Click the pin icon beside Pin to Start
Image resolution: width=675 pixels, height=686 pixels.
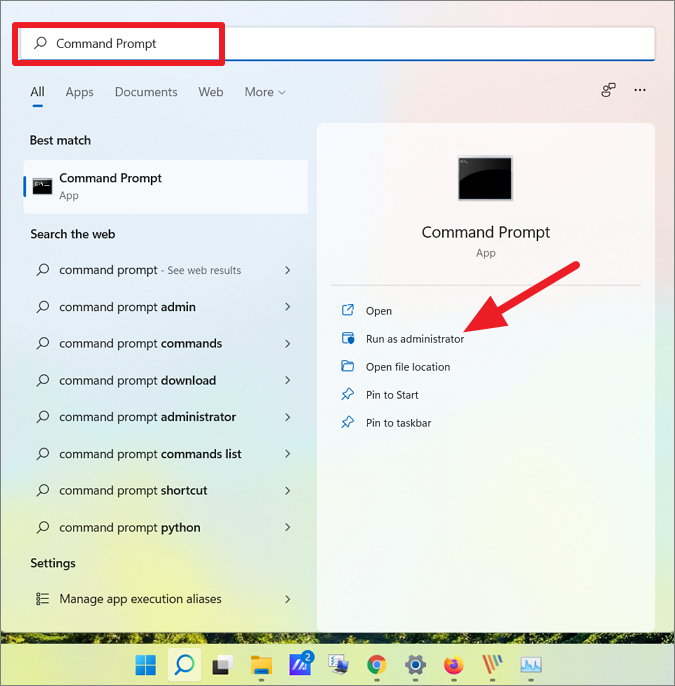click(348, 394)
